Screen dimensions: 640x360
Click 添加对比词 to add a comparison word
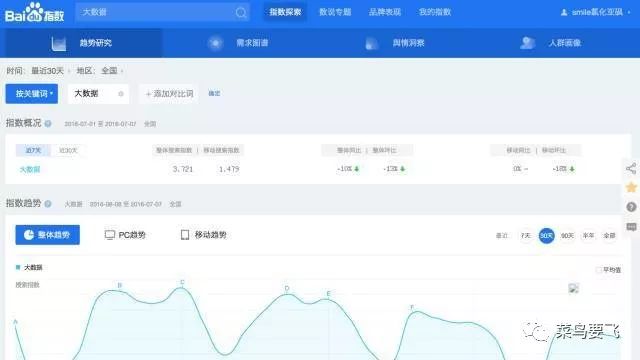(x=169, y=94)
